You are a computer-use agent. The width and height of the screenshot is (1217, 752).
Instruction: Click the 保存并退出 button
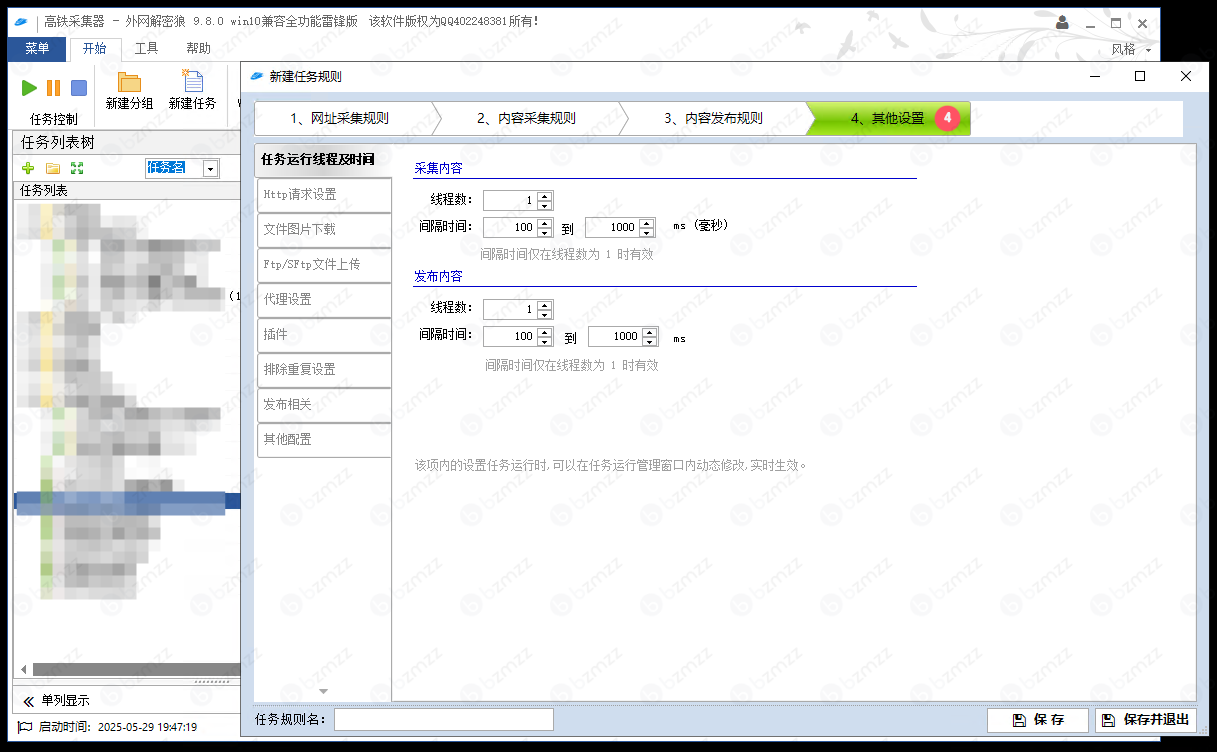(x=1146, y=720)
